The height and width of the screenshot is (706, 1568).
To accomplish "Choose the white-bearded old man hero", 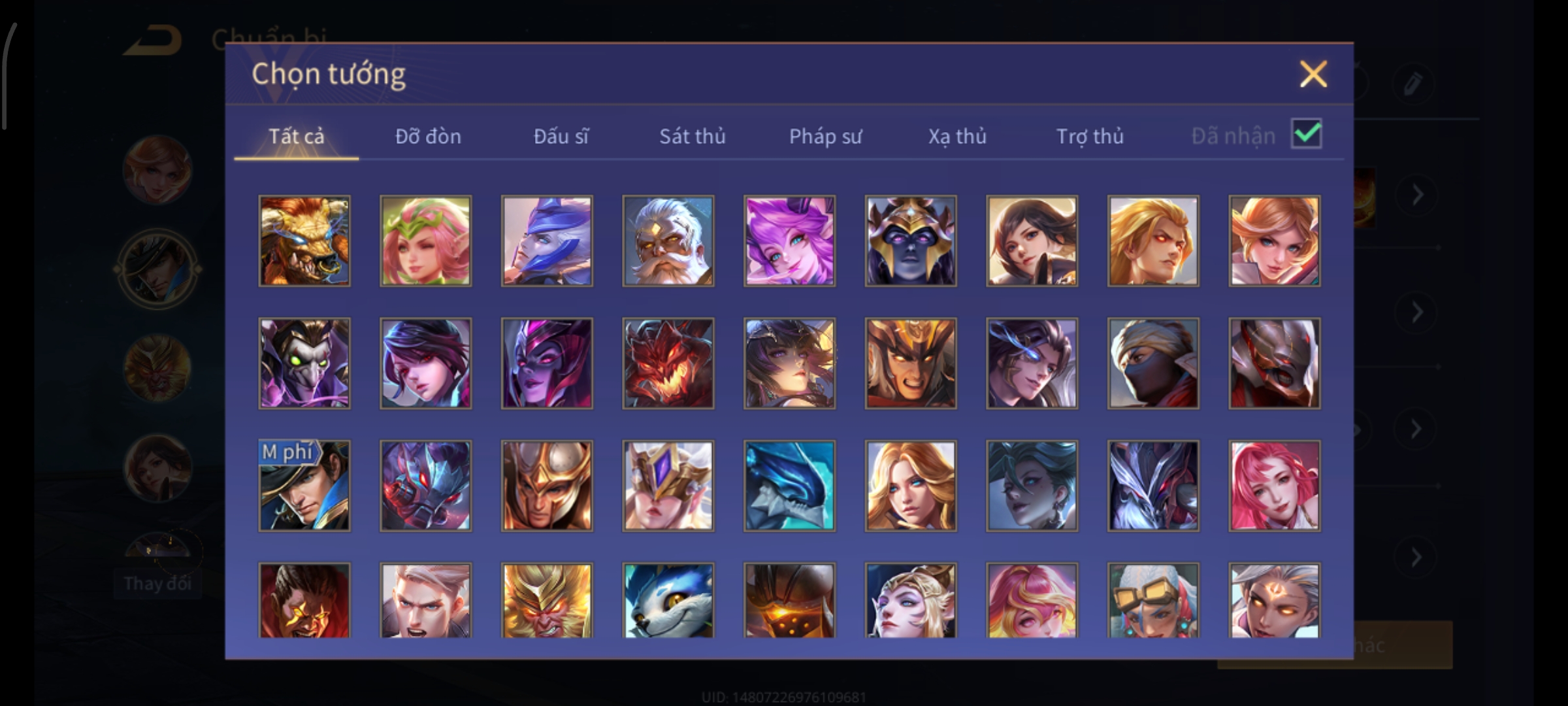I will click(x=668, y=241).
